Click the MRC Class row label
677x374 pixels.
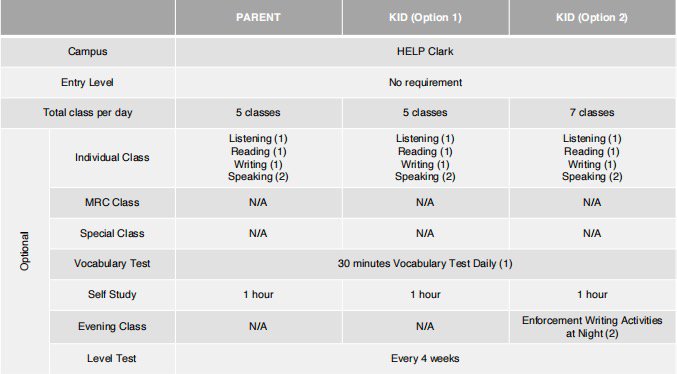coord(112,202)
